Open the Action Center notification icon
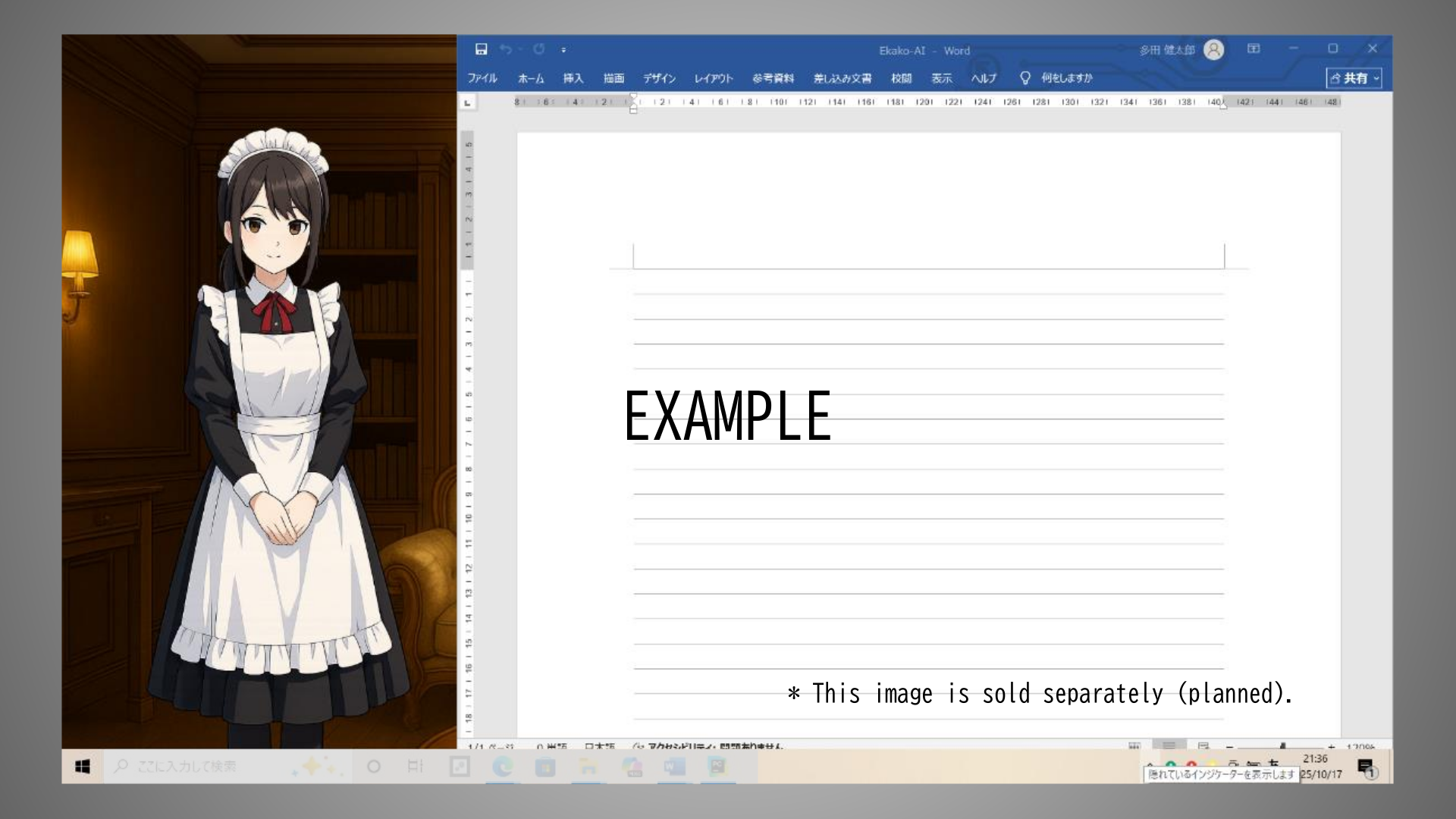Viewport: 1456px width, 819px height. [1367, 767]
